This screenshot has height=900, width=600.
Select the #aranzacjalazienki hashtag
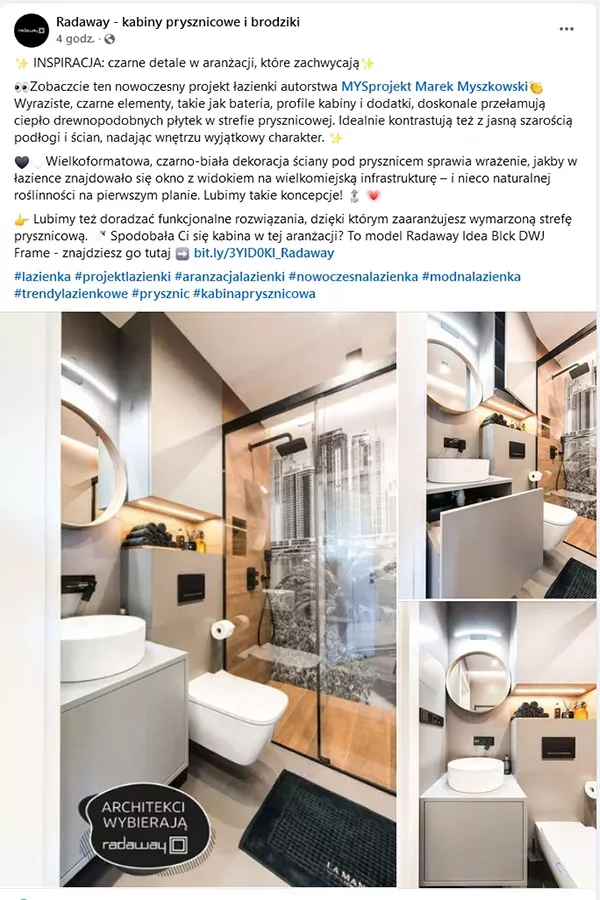coord(230,277)
